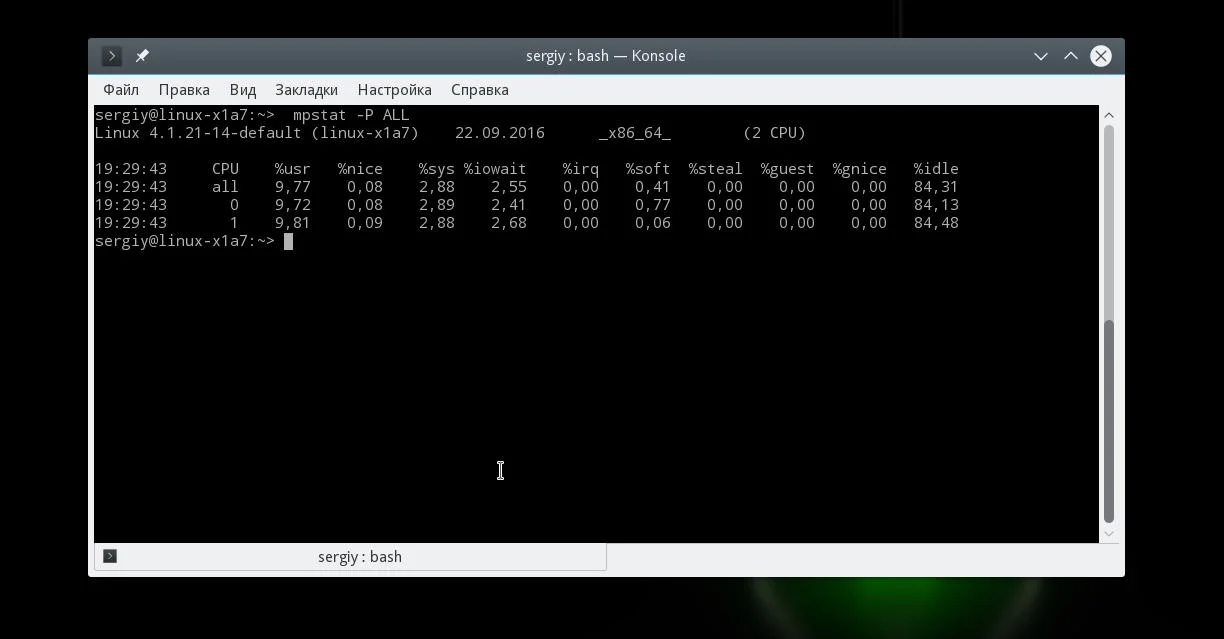
Task: Click the terminal icon in bash tab
Action: tap(110, 556)
